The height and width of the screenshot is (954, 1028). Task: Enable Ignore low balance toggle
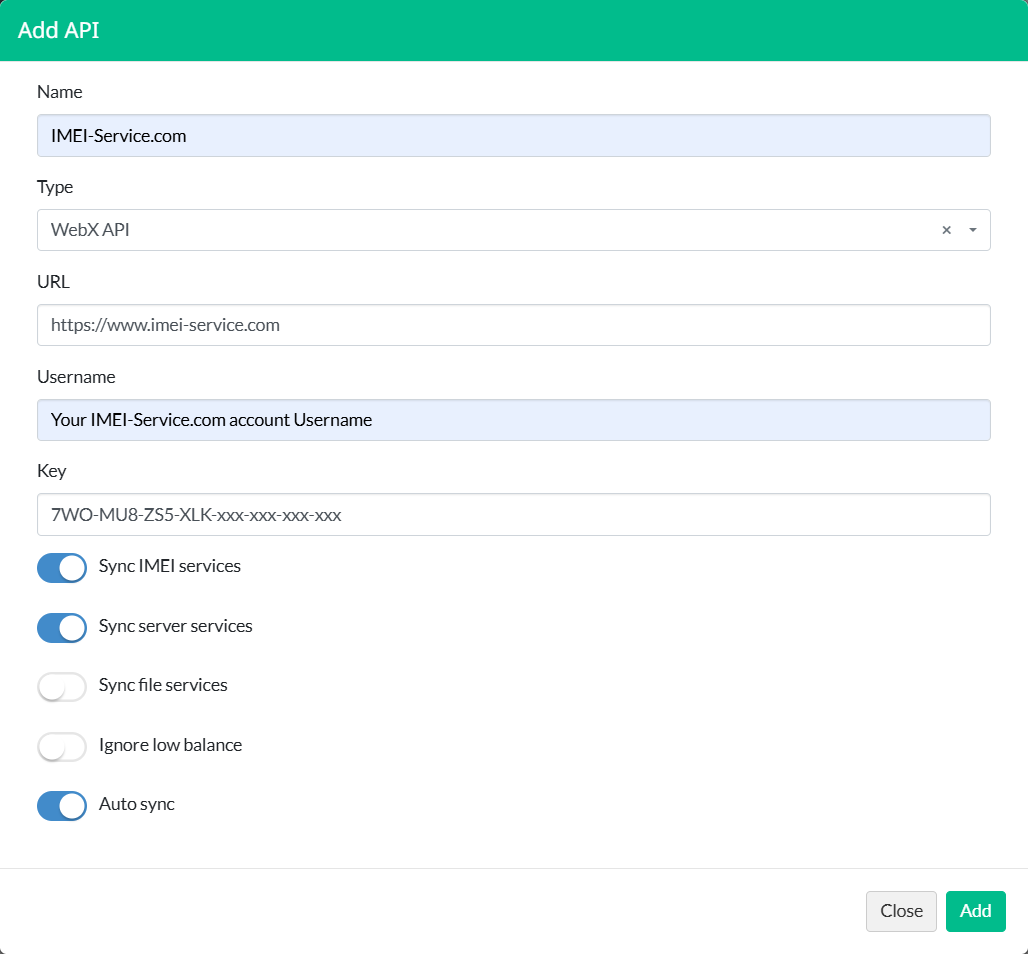click(x=62, y=747)
